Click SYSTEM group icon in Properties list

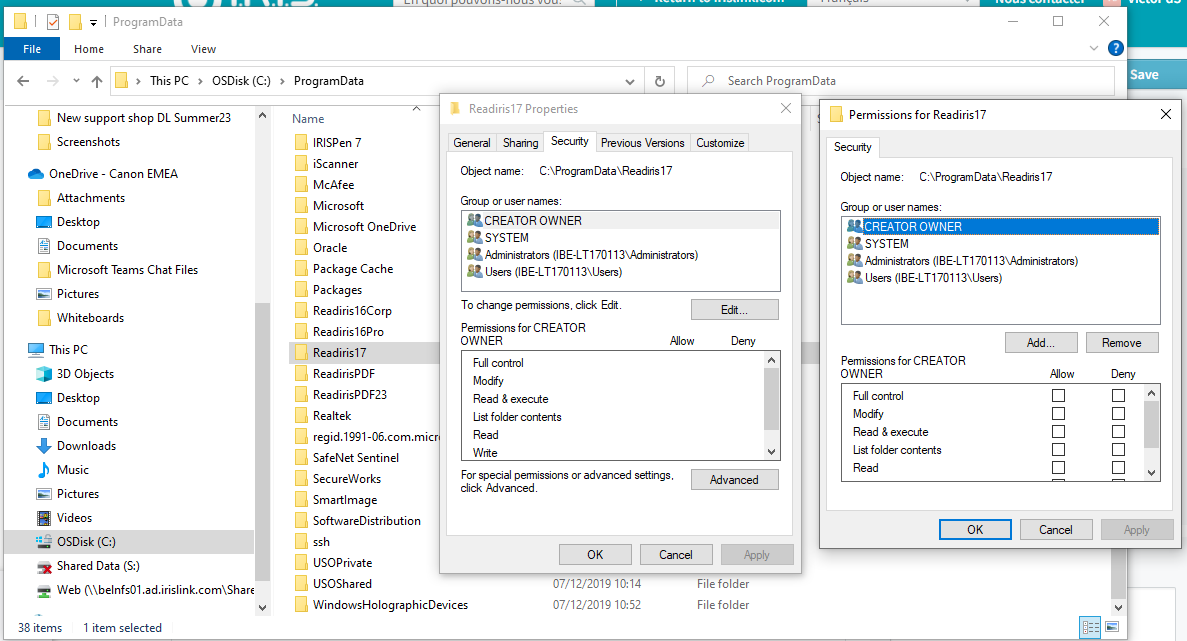[x=475, y=238]
